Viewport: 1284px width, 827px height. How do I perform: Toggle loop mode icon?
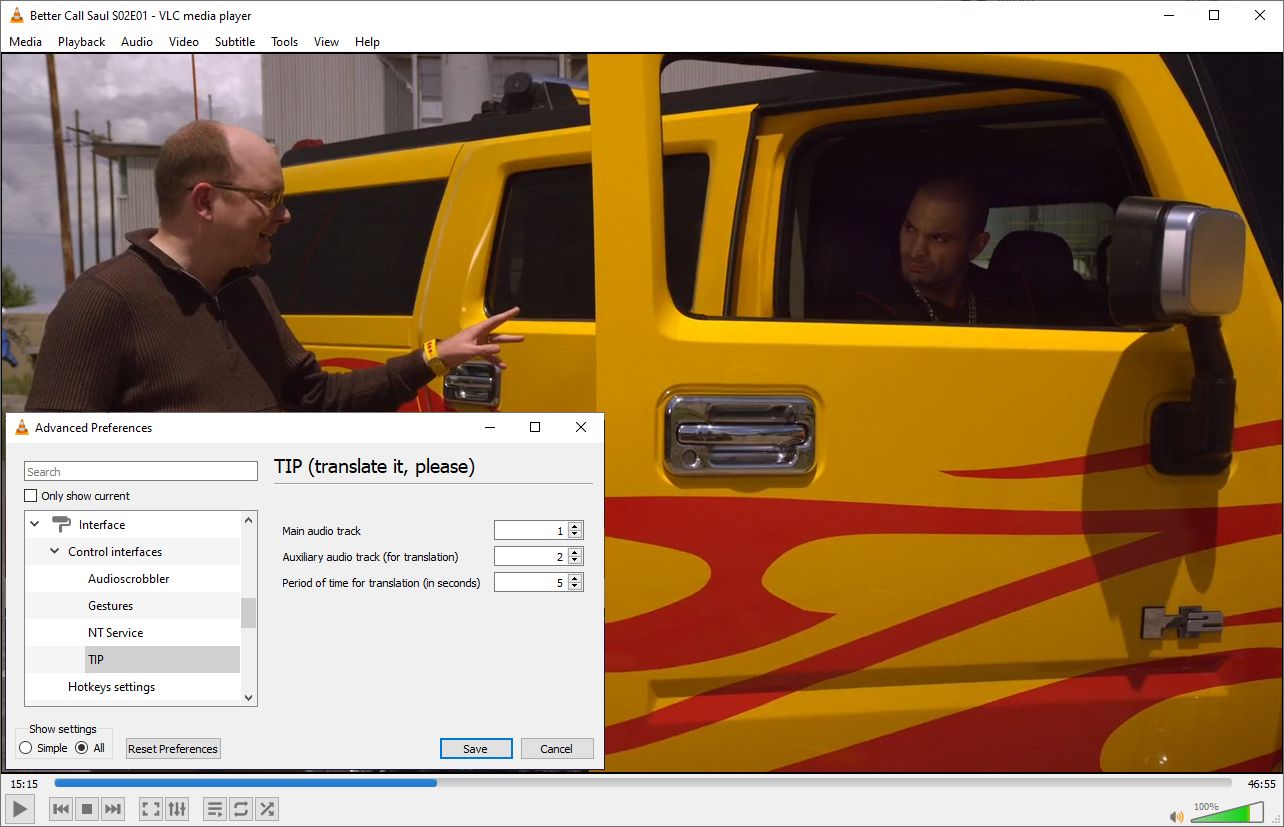pyautogui.click(x=241, y=809)
